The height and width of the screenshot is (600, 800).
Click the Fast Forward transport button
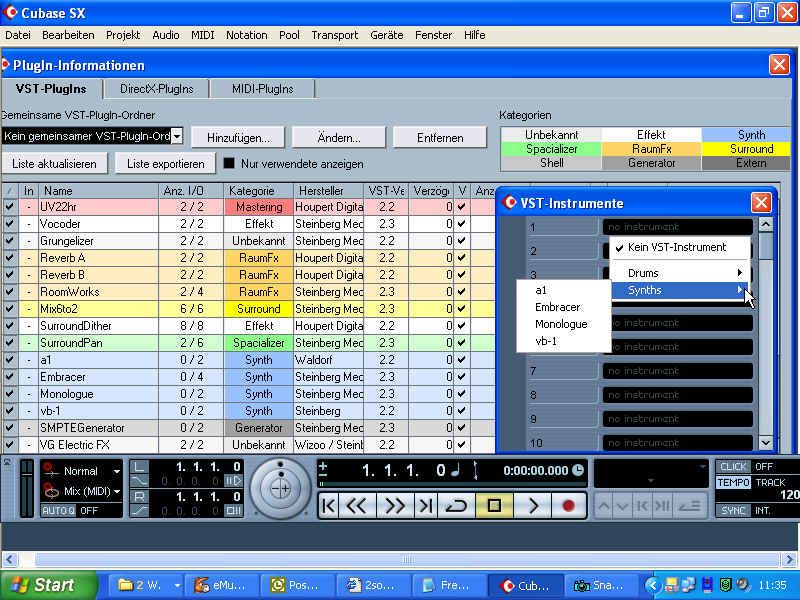(395, 506)
